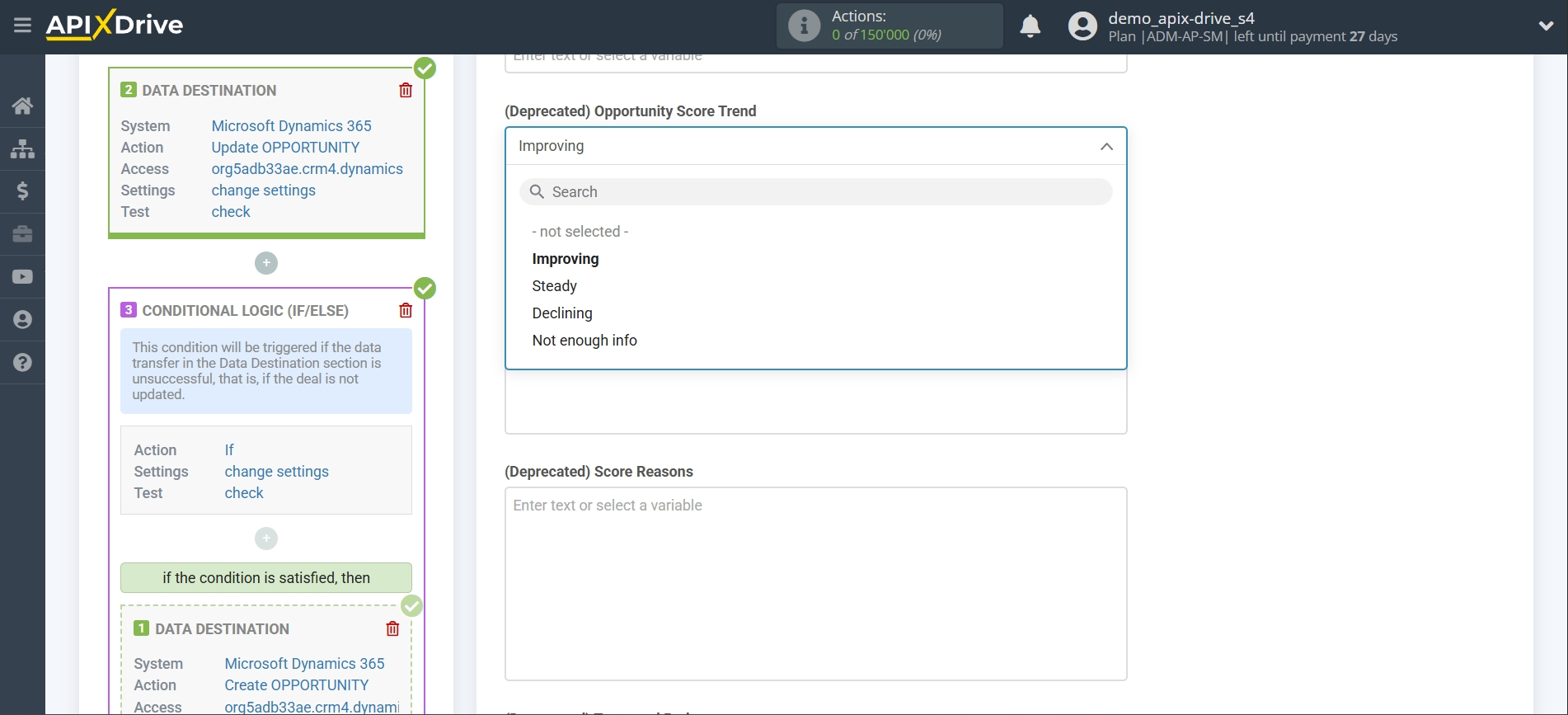Click the dropdown Search field
Screen dimensions: 1568x715
(x=815, y=192)
